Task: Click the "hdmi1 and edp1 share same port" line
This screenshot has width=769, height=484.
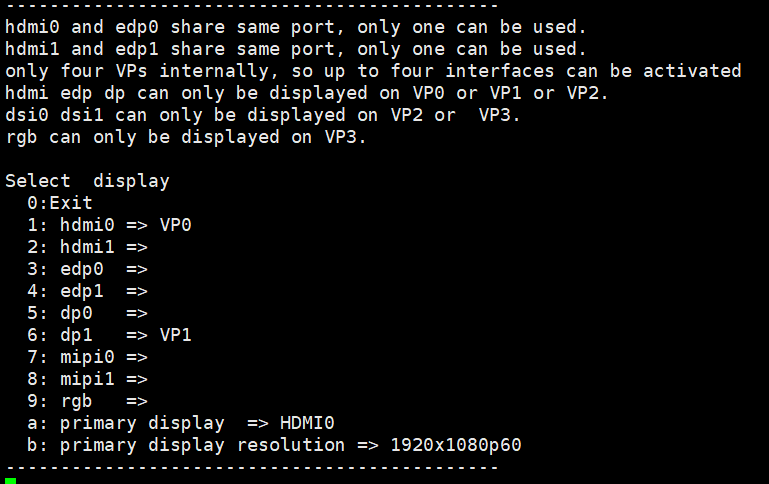Action: click(295, 49)
